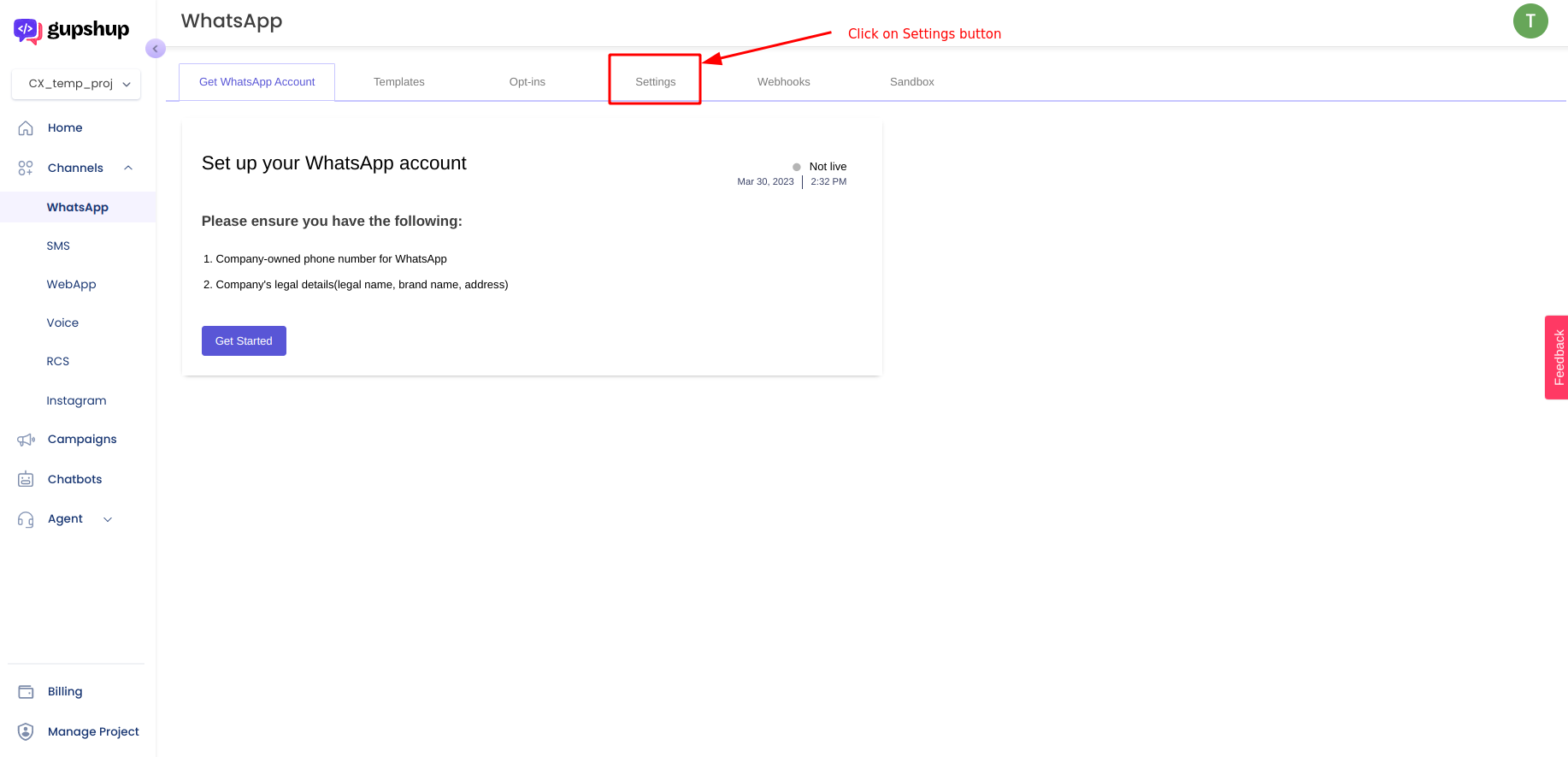
Task: Click the Get Started button
Action: (244, 340)
